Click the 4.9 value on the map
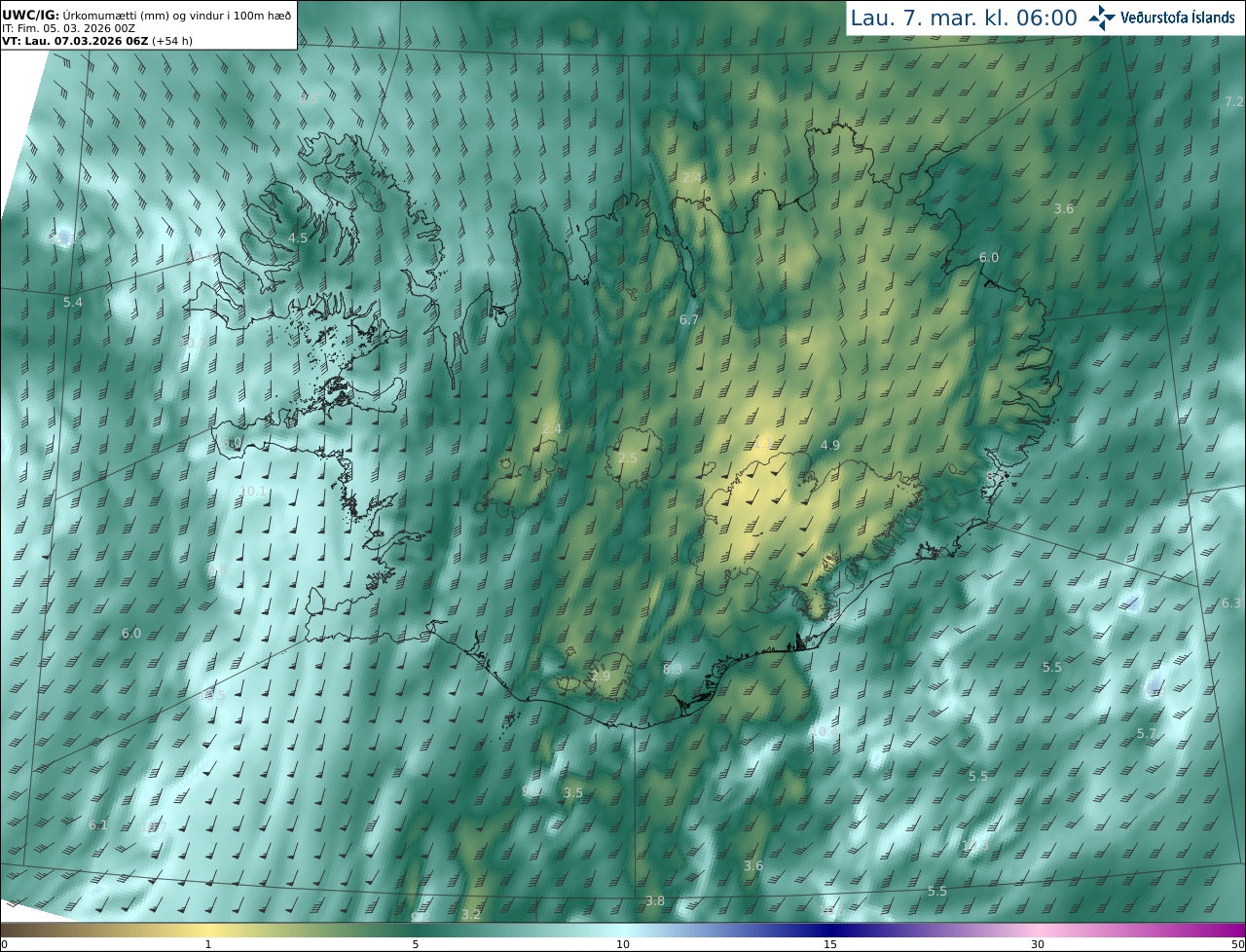This screenshot has height=952, width=1246. (x=830, y=445)
